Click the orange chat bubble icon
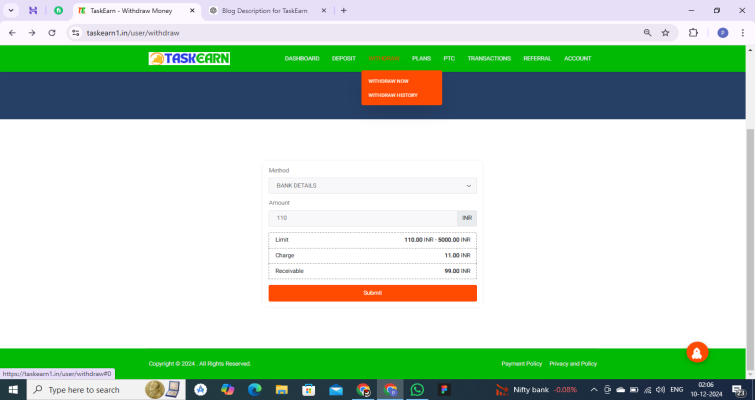Screen dimensions: 755x400 pos(697,352)
